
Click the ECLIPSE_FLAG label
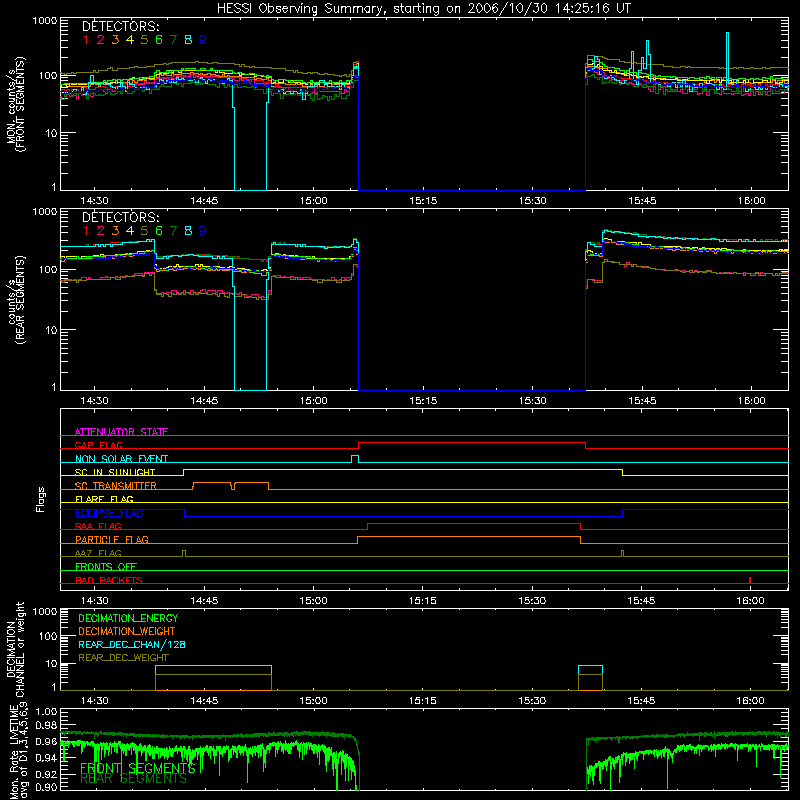[x=109, y=513]
